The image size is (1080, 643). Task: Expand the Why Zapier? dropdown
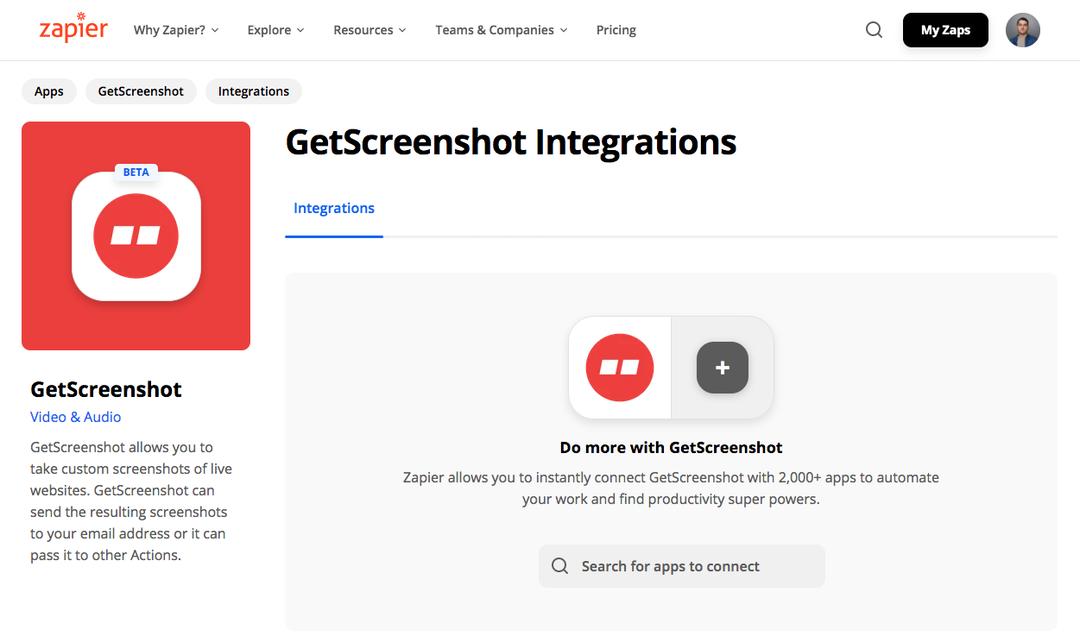click(x=175, y=30)
